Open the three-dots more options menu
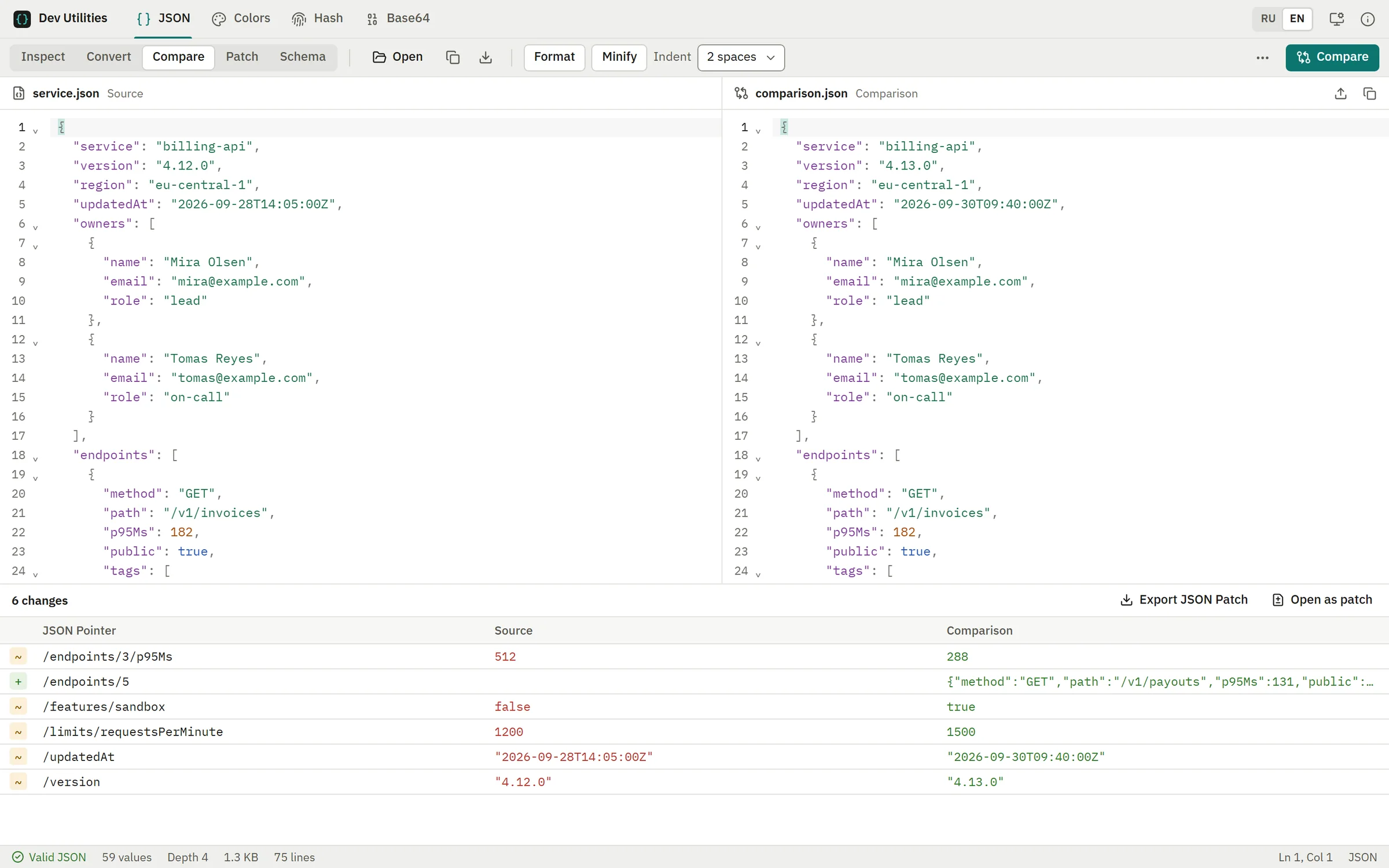The width and height of the screenshot is (1389, 868). [1262, 57]
